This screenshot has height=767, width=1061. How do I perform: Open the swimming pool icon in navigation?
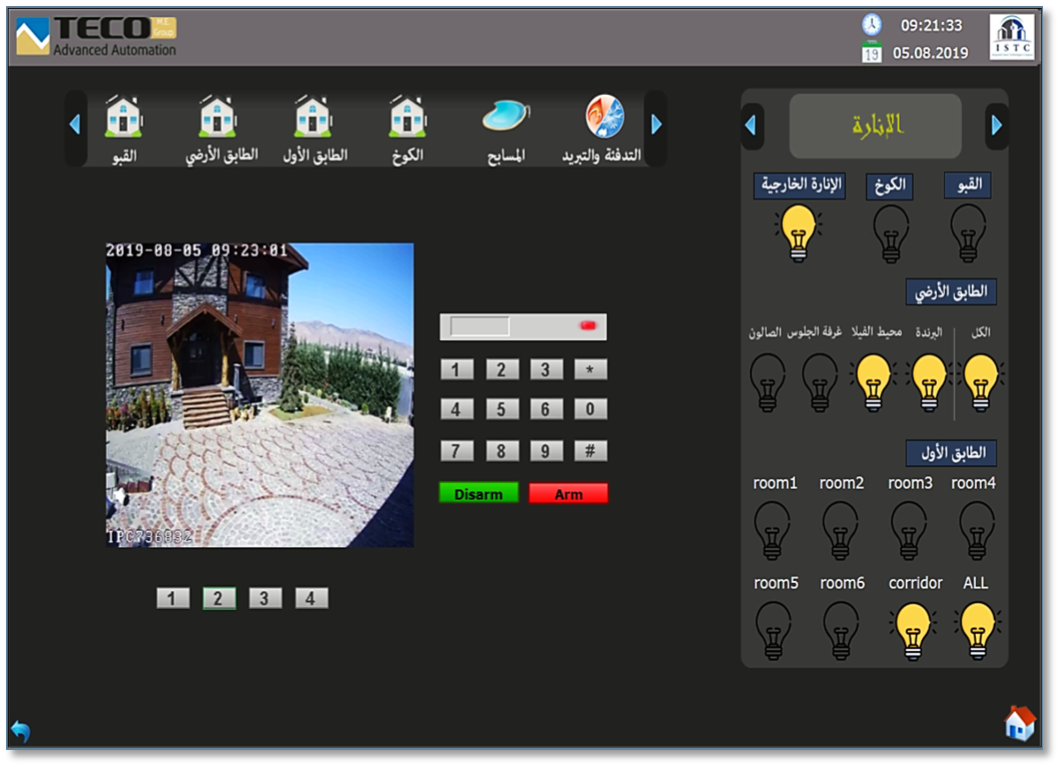(x=505, y=117)
